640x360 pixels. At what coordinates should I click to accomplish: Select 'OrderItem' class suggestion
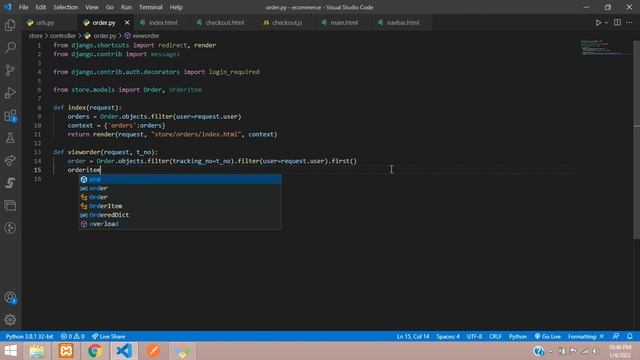click(180, 206)
